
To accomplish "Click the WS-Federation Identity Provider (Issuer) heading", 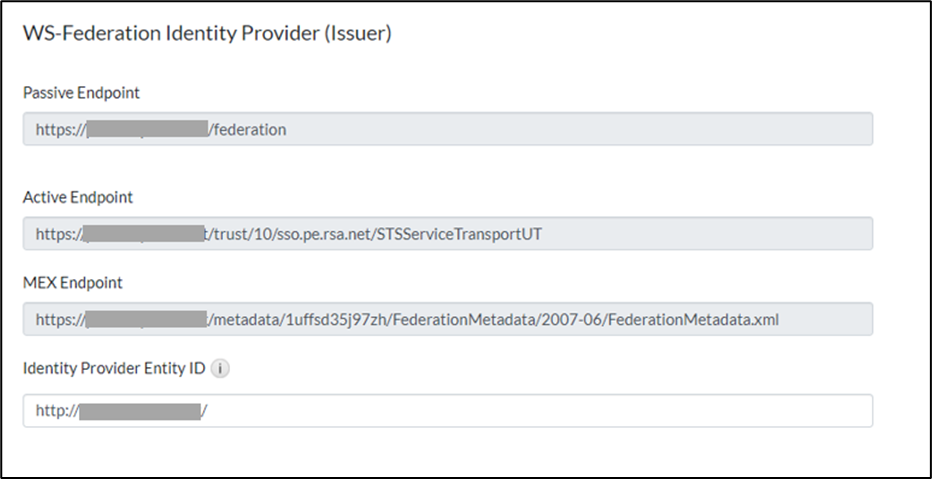I will click(207, 33).
